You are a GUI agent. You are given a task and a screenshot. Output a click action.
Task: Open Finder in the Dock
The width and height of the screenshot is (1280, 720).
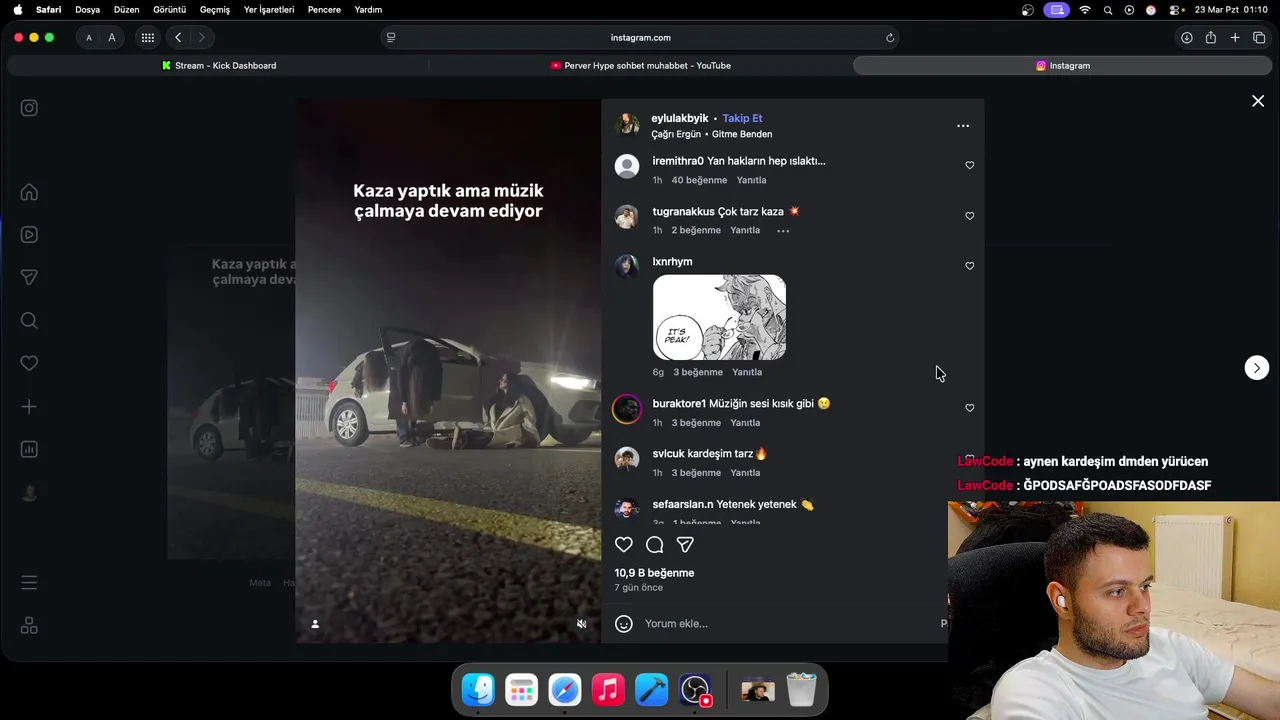[478, 690]
